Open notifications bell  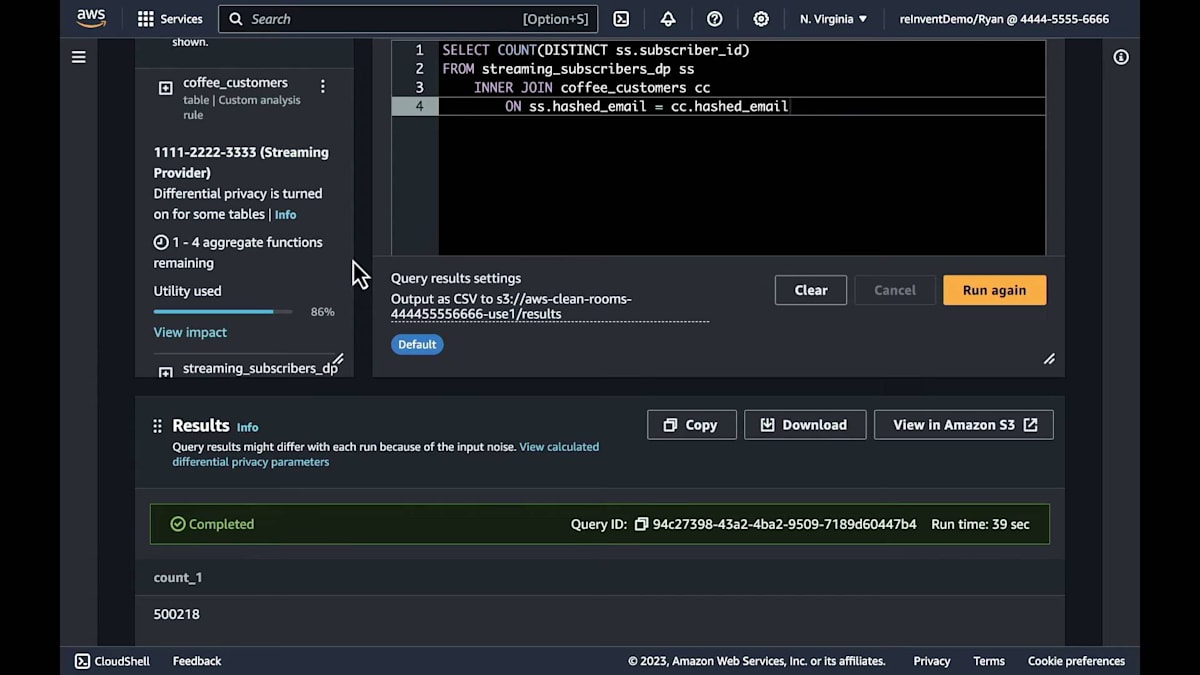tap(668, 19)
